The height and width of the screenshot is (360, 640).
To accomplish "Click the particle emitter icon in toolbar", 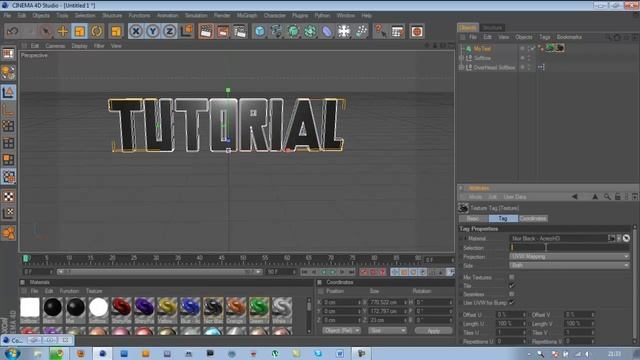I will [361, 31].
